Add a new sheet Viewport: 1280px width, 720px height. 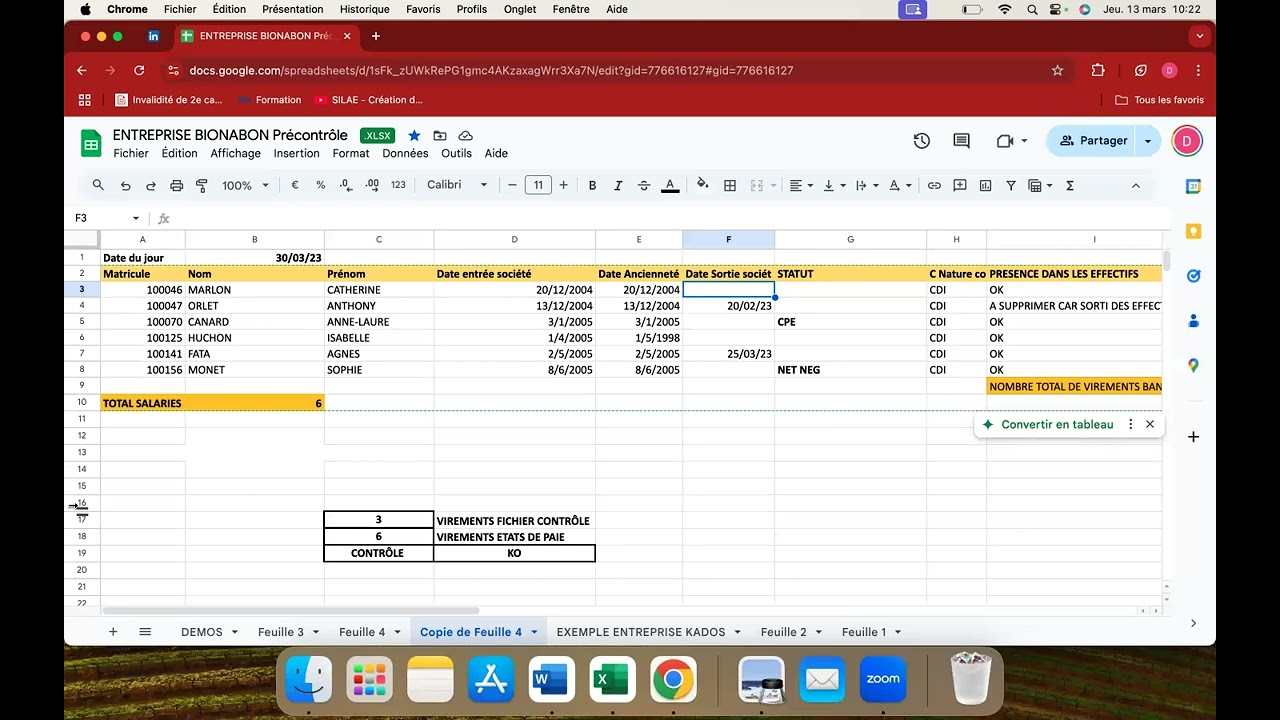click(113, 632)
